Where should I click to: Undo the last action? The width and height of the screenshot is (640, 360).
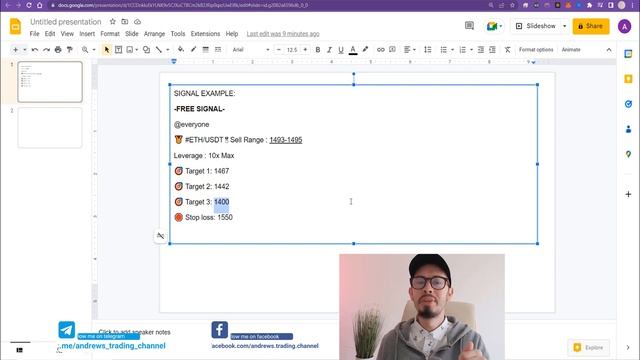pyautogui.click(x=35, y=50)
